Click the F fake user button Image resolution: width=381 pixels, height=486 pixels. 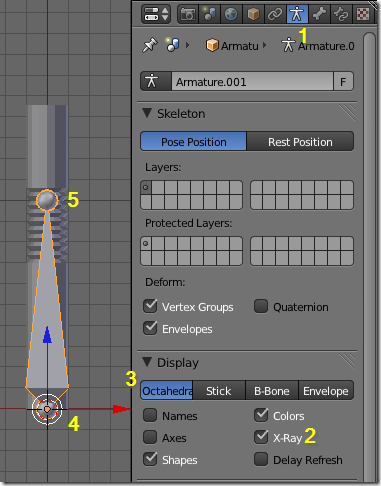point(343,81)
